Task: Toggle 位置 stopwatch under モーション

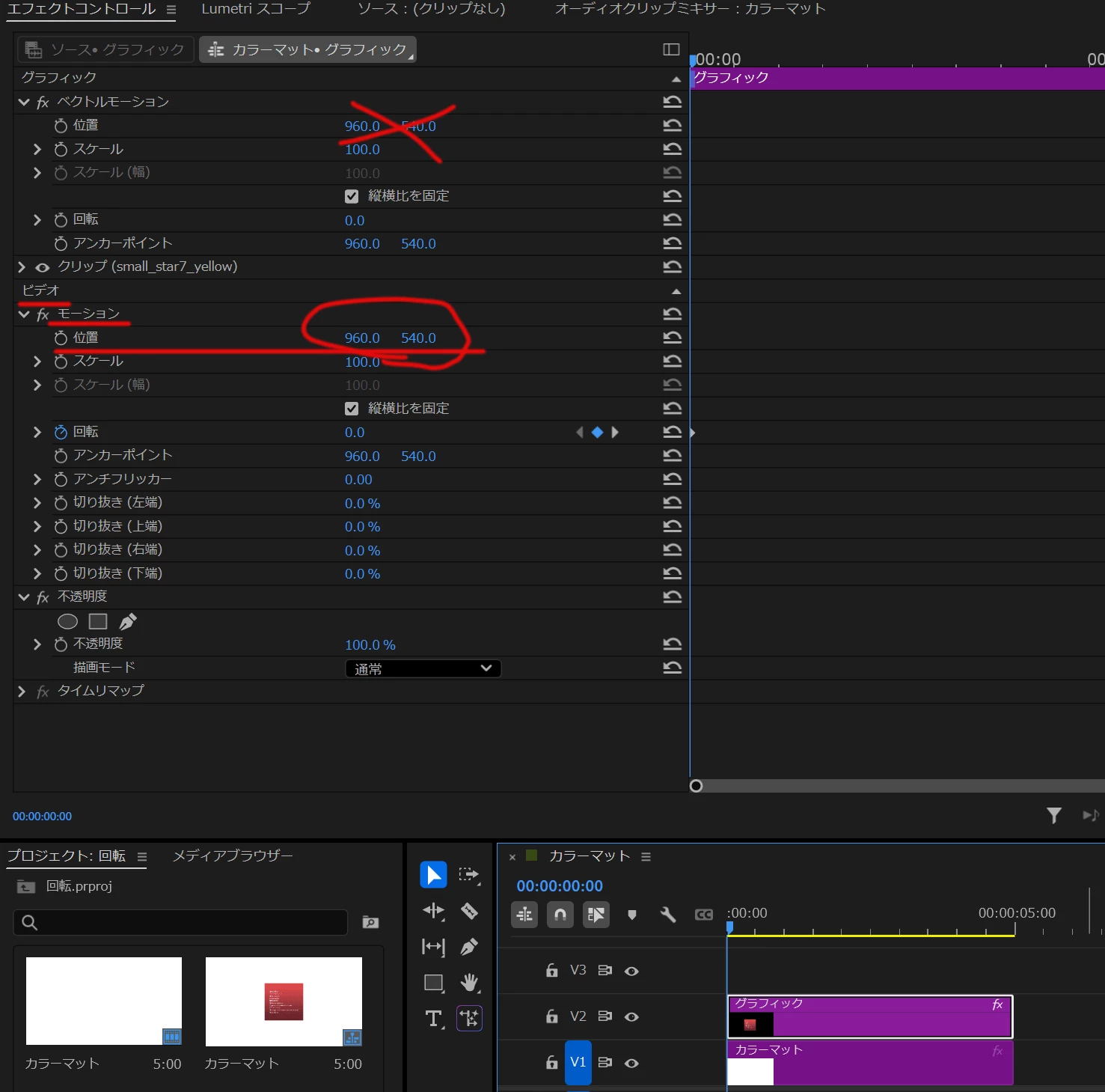Action: click(x=61, y=338)
